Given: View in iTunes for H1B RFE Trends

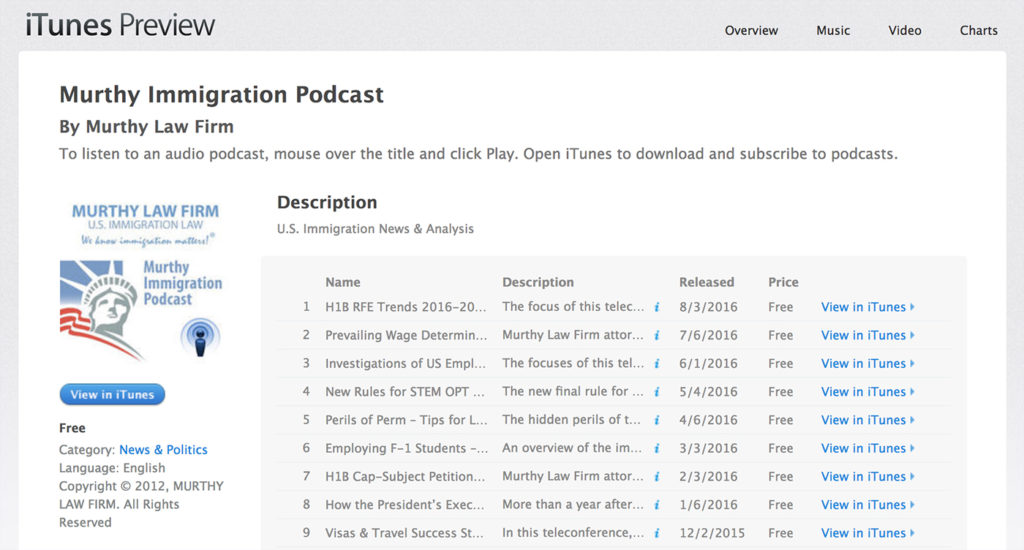Looking at the screenshot, I should click(867, 307).
